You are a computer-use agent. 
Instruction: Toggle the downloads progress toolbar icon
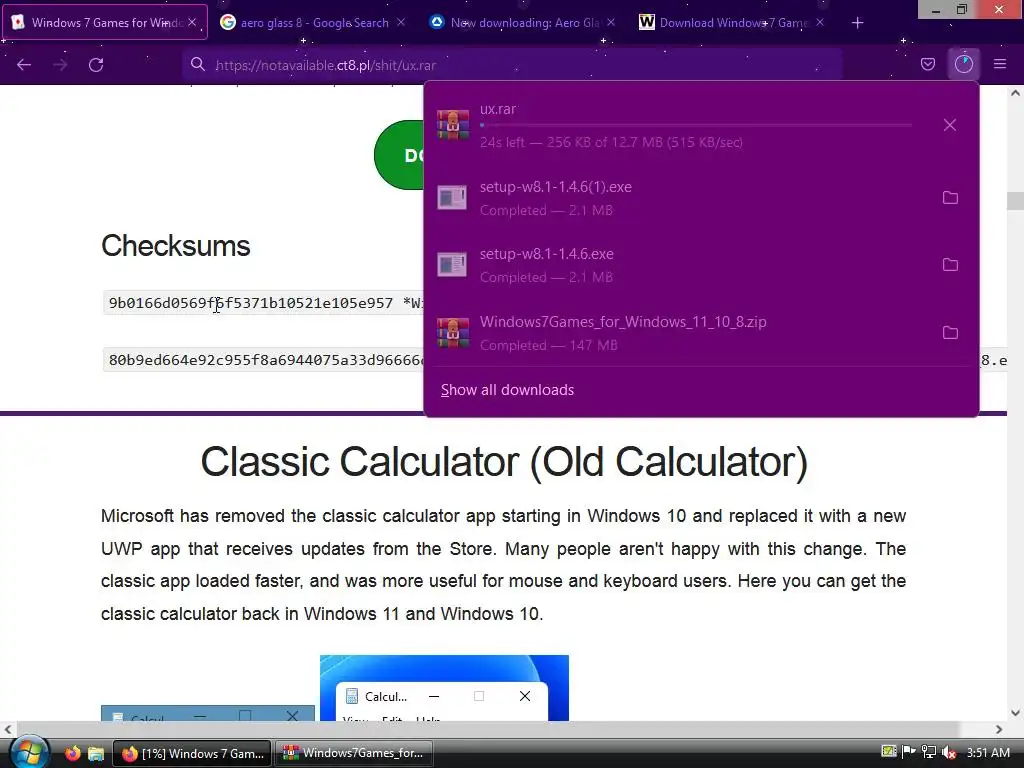pyautogui.click(x=964, y=64)
